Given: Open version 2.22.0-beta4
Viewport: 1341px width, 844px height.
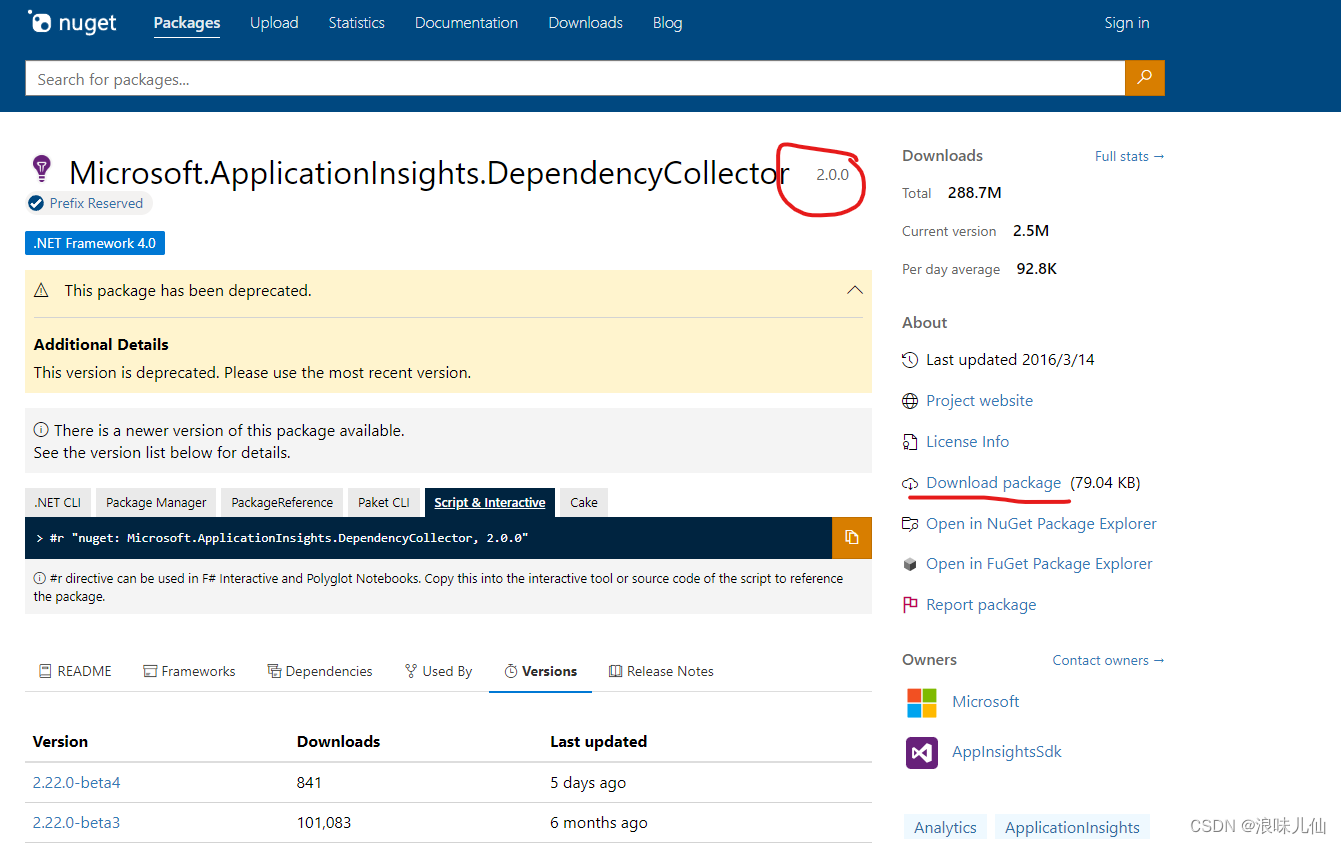Looking at the screenshot, I should coord(76,782).
